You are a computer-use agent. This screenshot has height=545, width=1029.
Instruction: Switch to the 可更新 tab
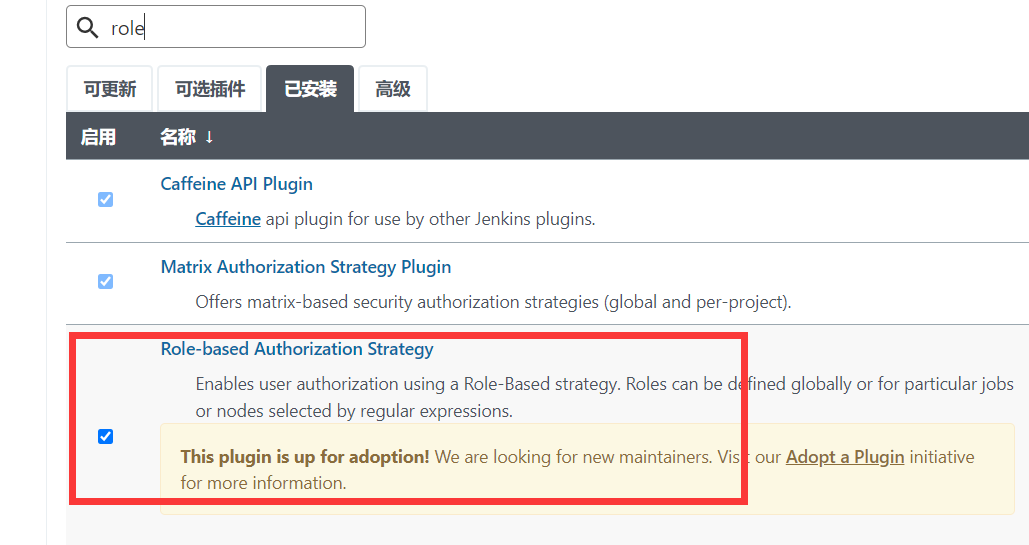point(109,89)
